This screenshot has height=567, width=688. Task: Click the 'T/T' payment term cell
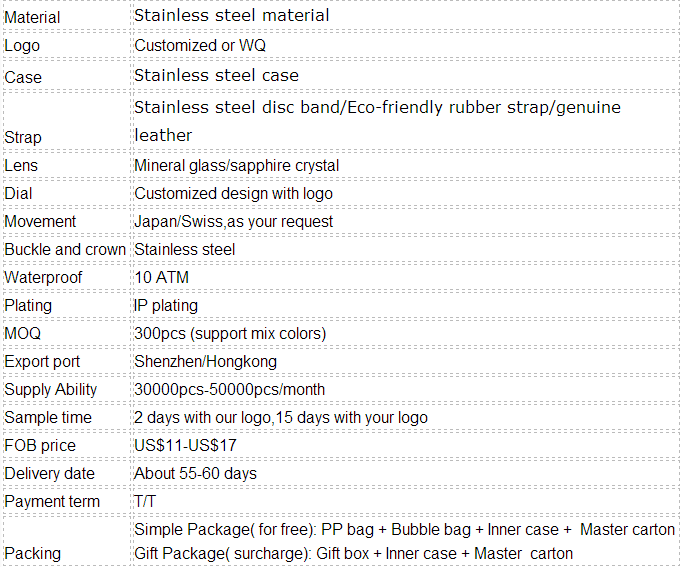[x=145, y=502]
